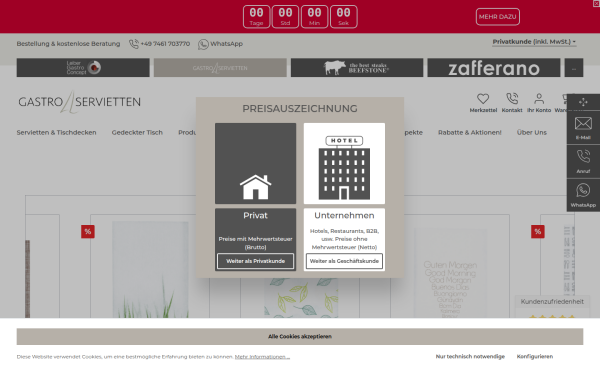
Task: Select the Privat house icon tile
Action: tap(256, 163)
